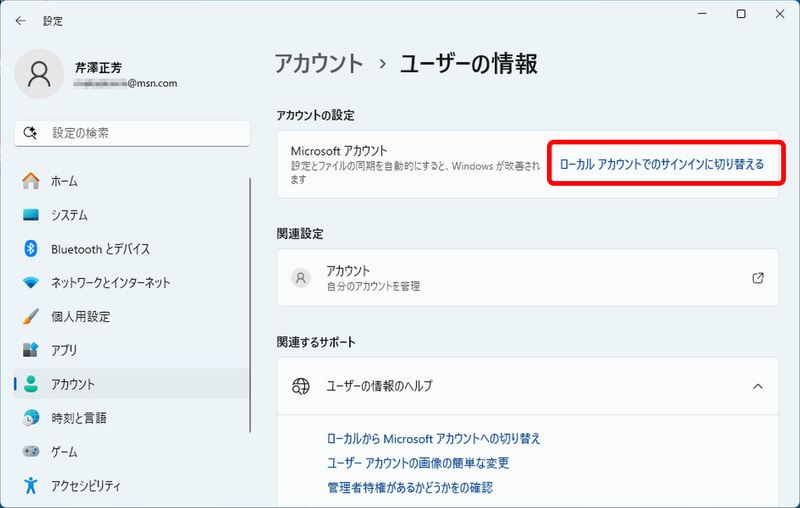Screen dimensions: 800x508
Task: Click the user profile avatar picture
Action: [x=39, y=74]
